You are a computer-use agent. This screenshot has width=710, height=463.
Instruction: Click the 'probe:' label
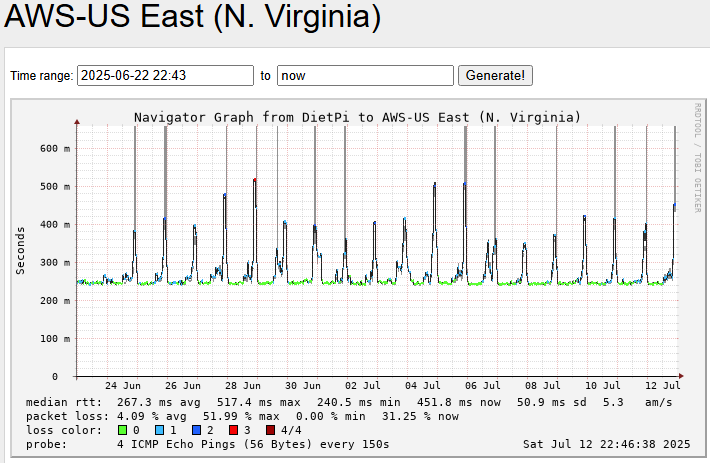click(46, 444)
